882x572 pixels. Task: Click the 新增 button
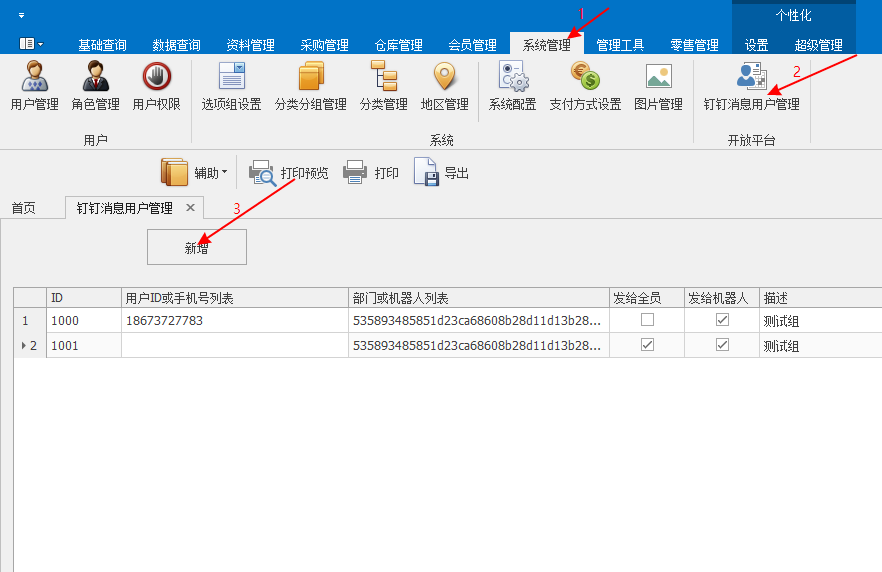click(x=196, y=248)
